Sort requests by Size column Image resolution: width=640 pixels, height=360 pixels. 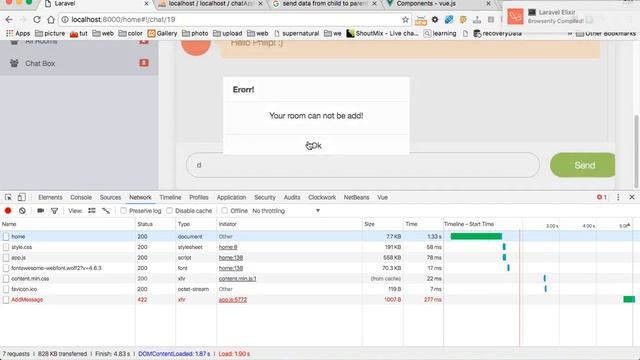[382, 224]
